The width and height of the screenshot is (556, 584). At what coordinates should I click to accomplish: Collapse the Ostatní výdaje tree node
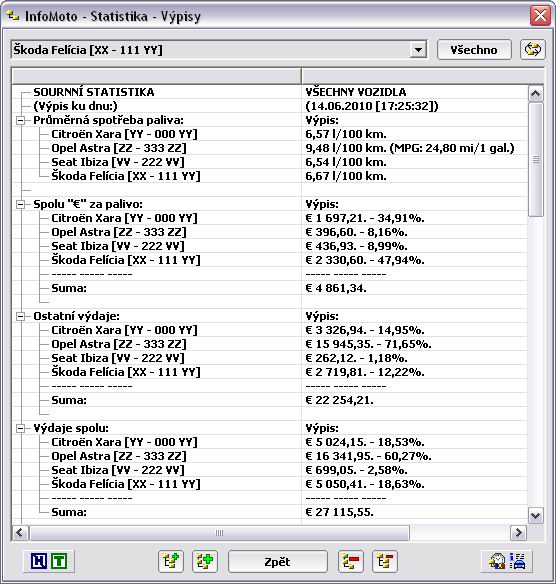[x=20, y=316]
